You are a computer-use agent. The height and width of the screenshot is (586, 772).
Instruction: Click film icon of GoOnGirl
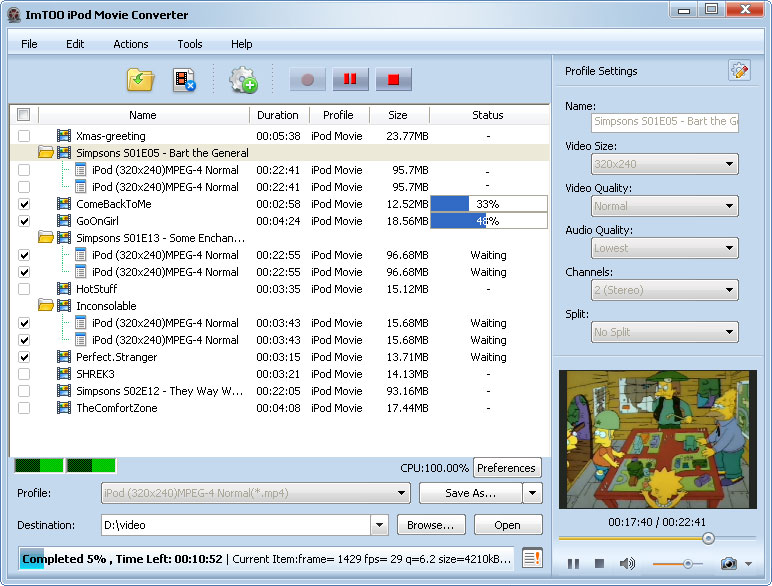(64, 221)
